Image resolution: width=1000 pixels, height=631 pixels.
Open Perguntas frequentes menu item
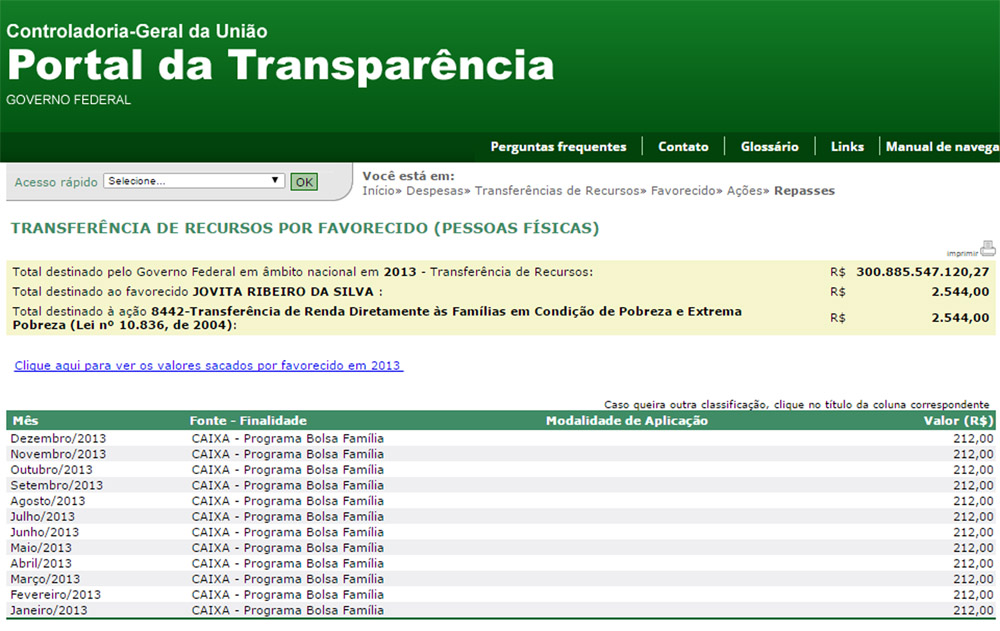tap(558, 147)
